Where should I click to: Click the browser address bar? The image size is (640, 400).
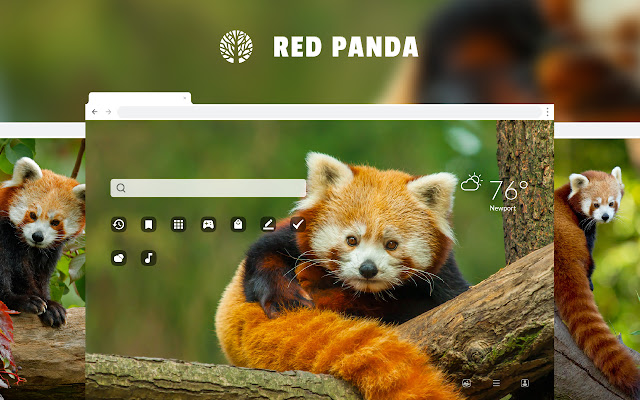[x=329, y=112]
